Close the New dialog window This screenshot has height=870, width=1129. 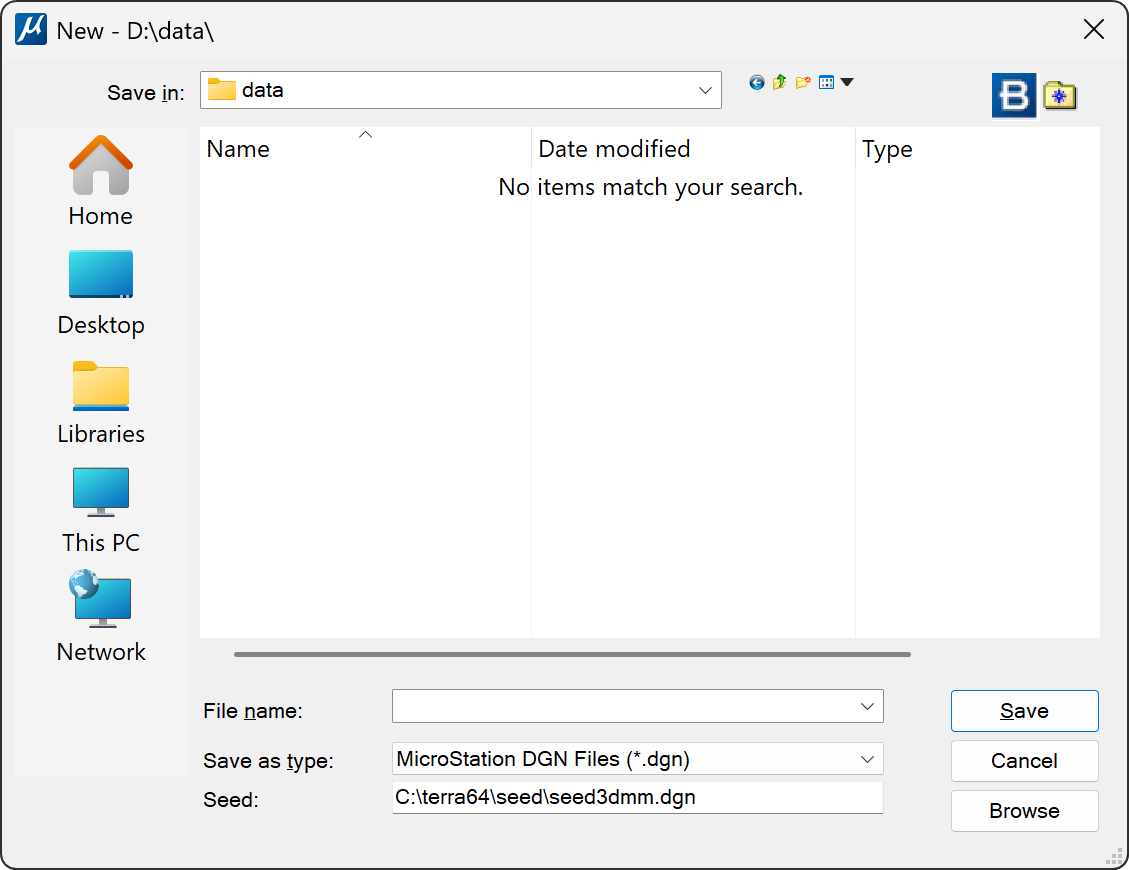click(x=1094, y=30)
